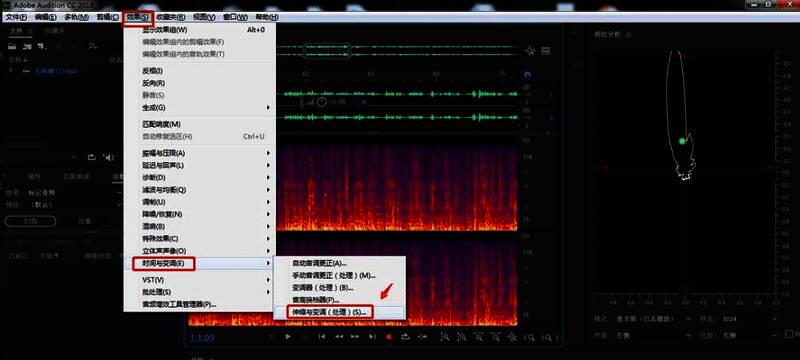The width and height of the screenshot is (800, 360).
Task: Toggle skip selection button in transport
Action: 422,337
